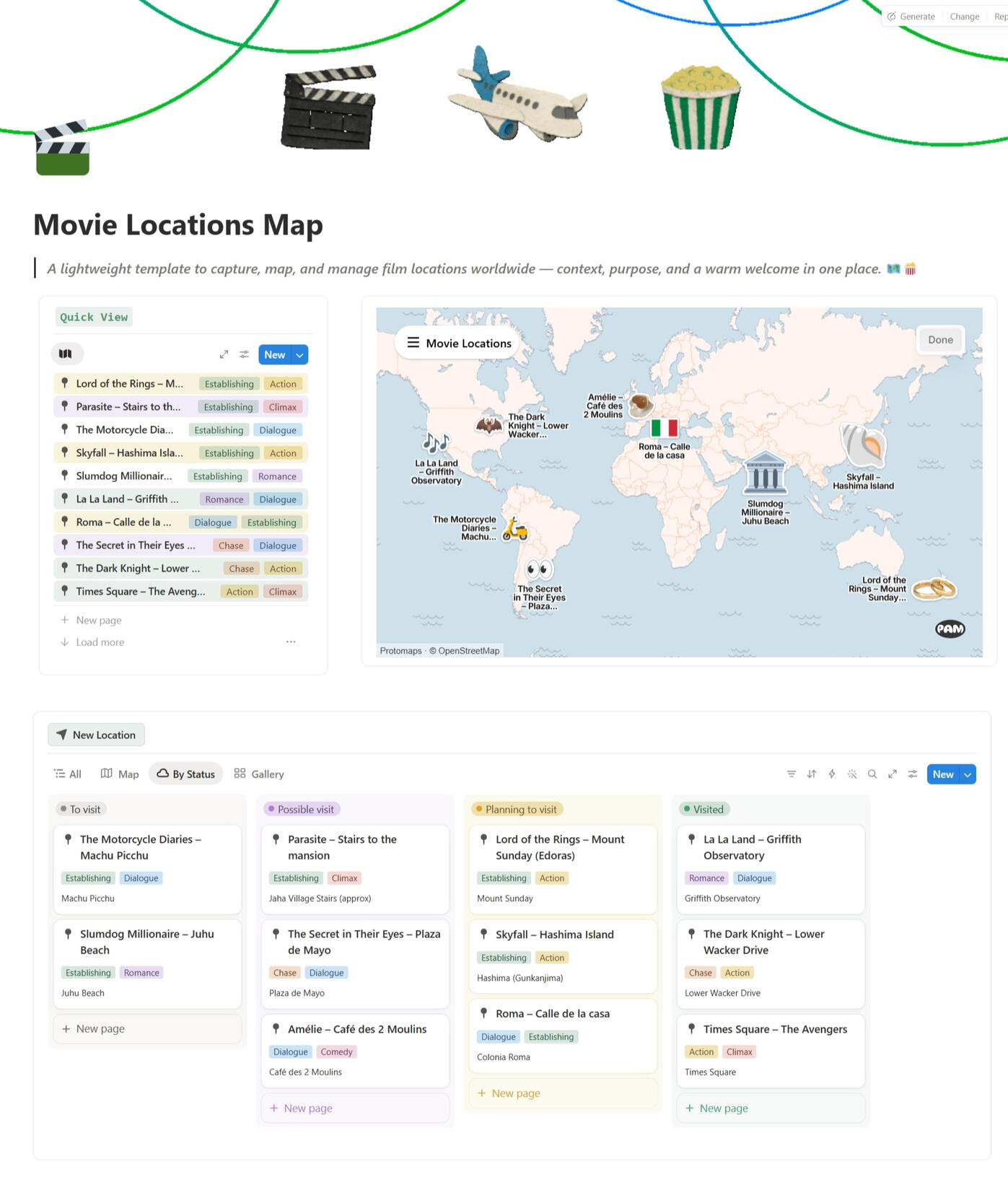
Task: Click the sort icon in the database toolbar
Action: [x=811, y=774]
